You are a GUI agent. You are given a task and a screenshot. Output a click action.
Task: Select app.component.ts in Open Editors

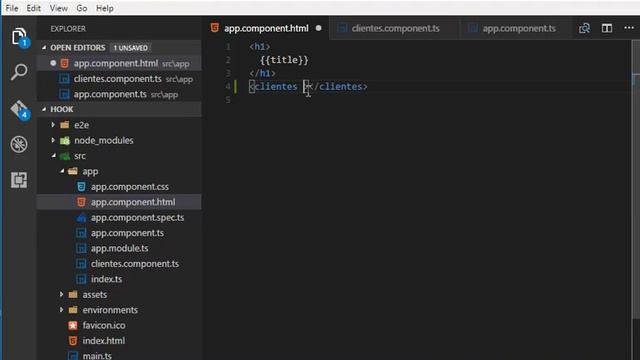(x=119, y=94)
